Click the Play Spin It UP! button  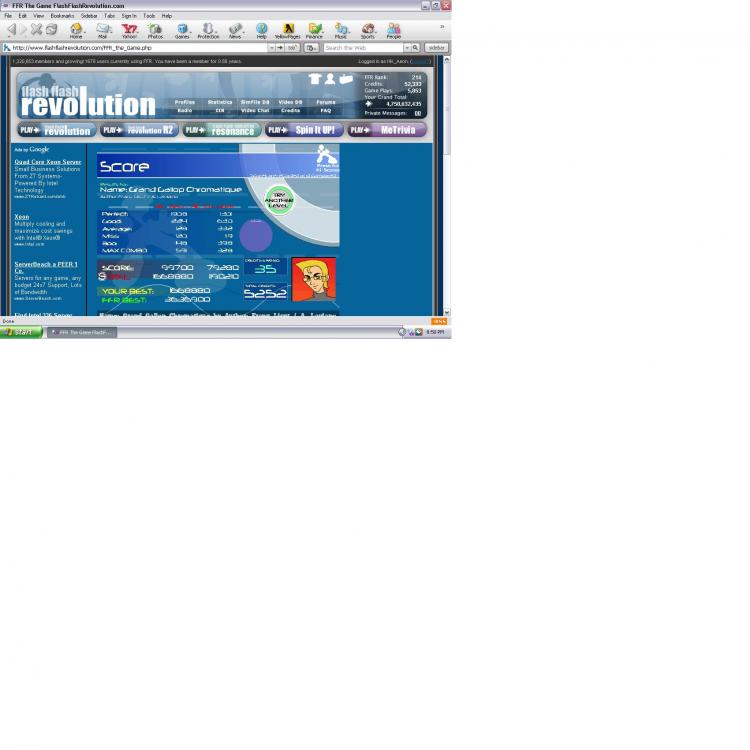pyautogui.click(x=304, y=130)
